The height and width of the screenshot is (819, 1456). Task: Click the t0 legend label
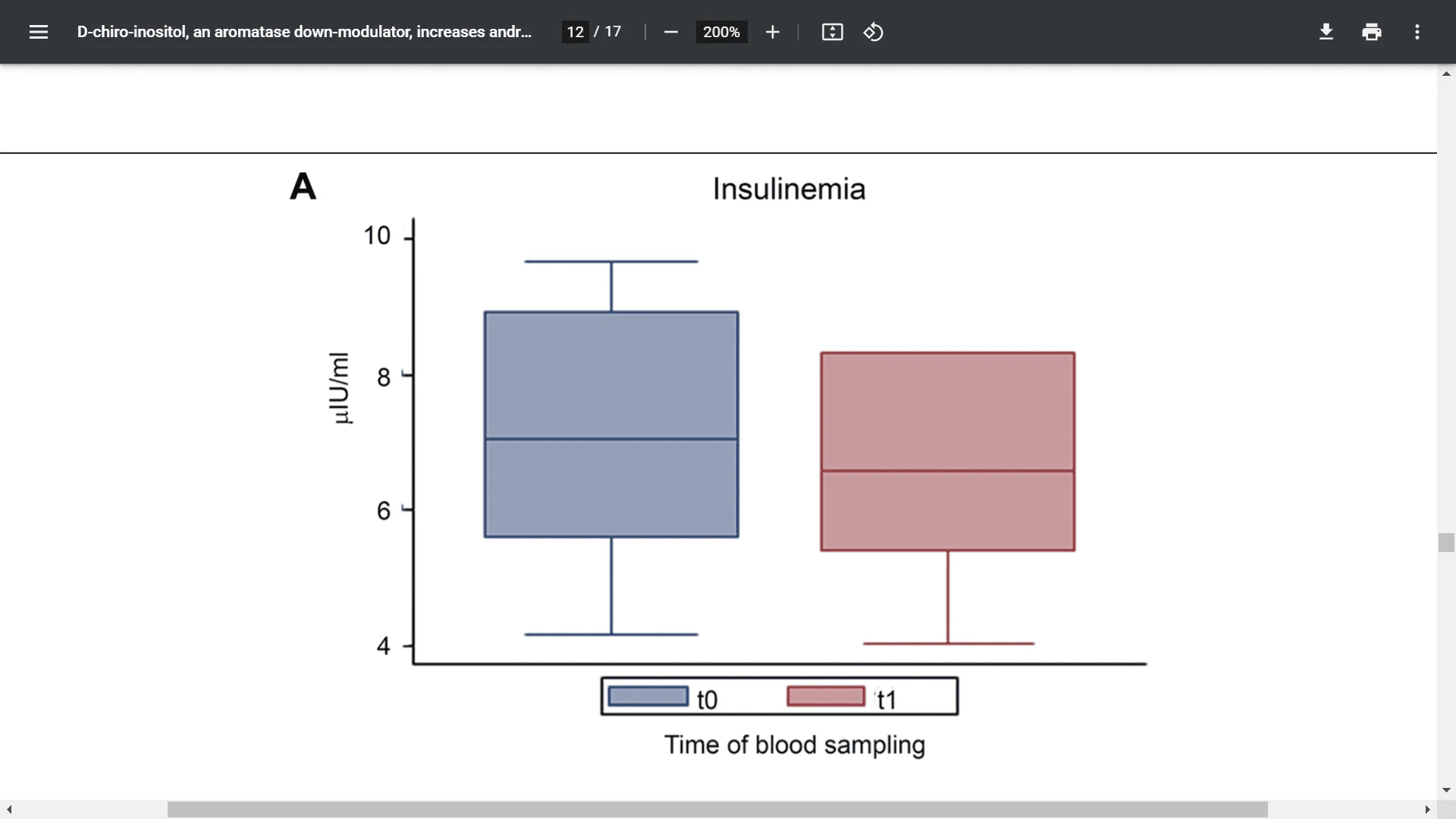tap(707, 699)
